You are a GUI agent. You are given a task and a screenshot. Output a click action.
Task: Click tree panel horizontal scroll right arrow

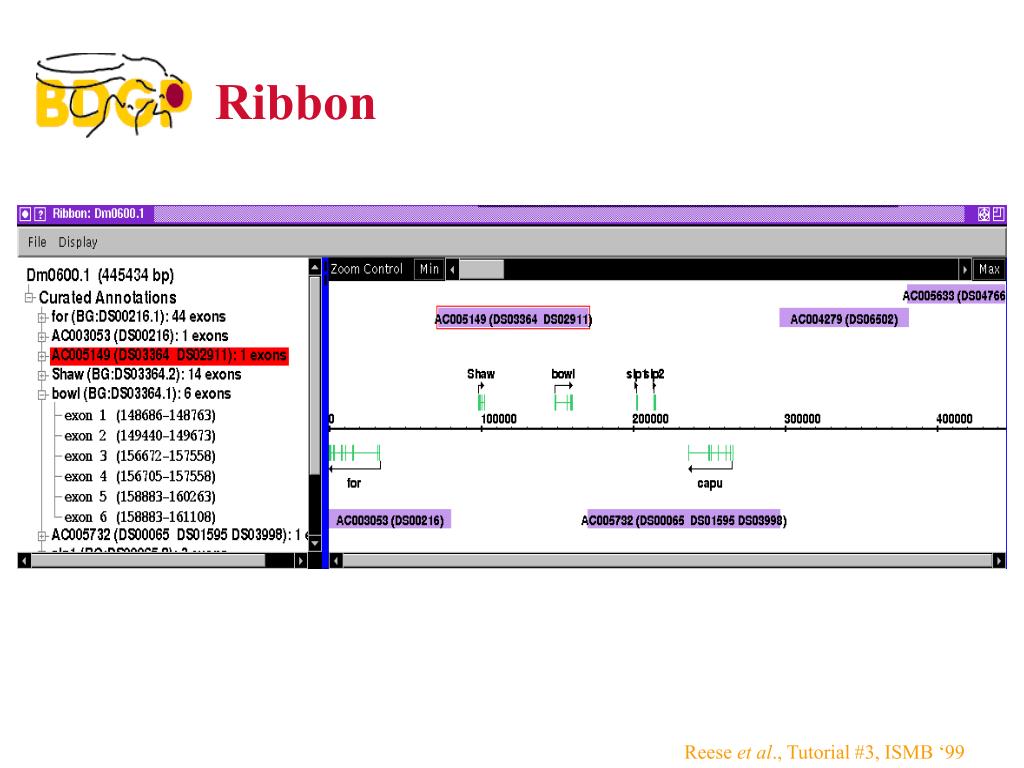[x=300, y=560]
